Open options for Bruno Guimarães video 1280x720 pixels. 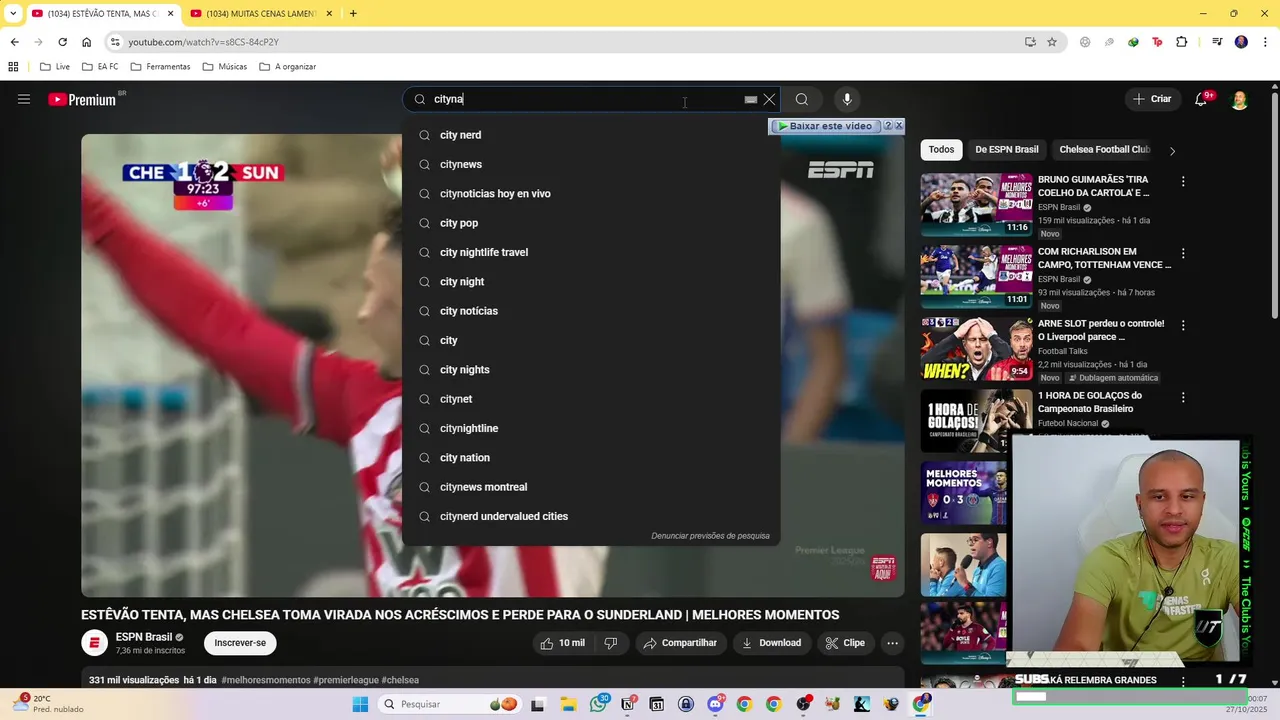[1183, 182]
